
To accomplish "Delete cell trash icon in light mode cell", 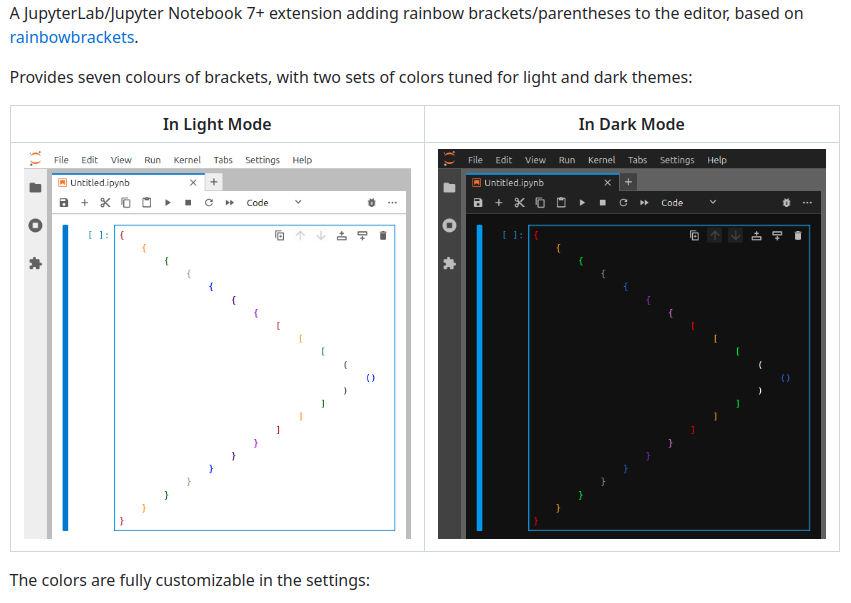I will tap(383, 236).
